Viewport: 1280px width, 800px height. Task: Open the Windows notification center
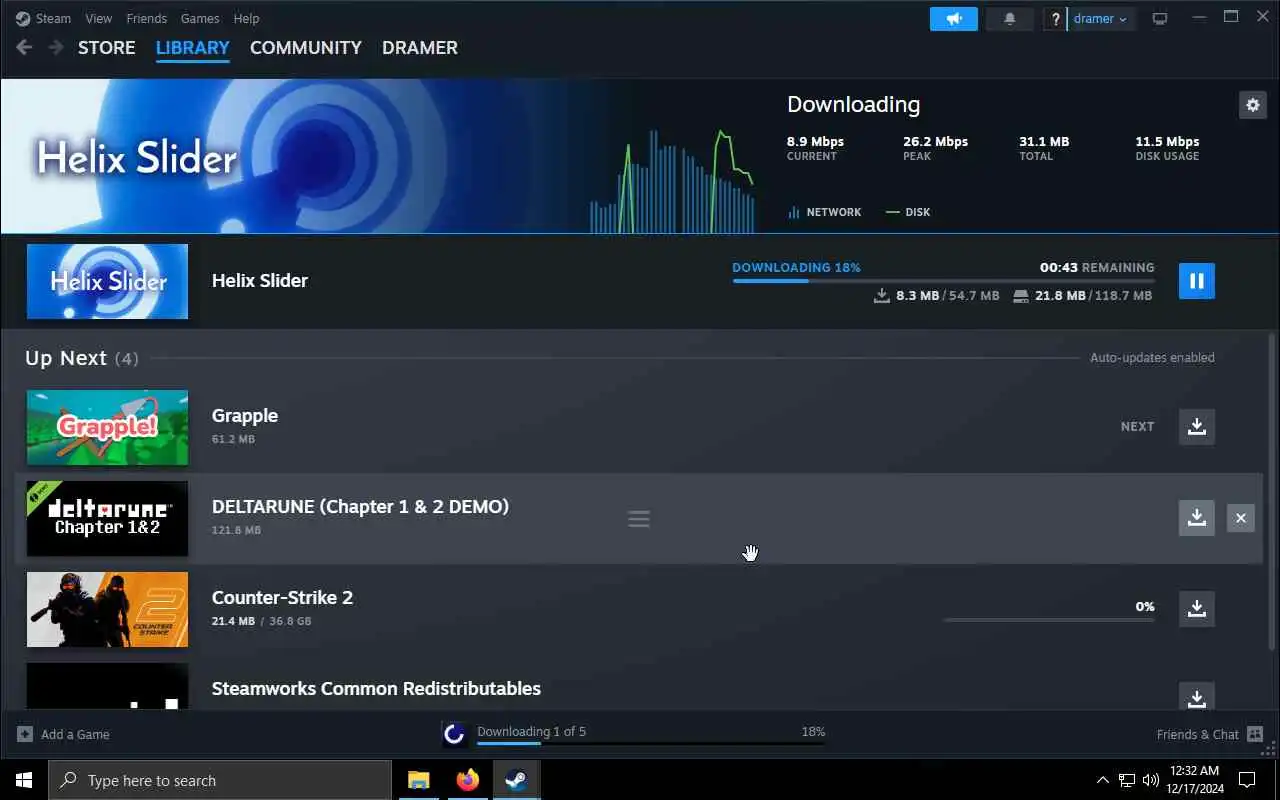pos(1247,780)
